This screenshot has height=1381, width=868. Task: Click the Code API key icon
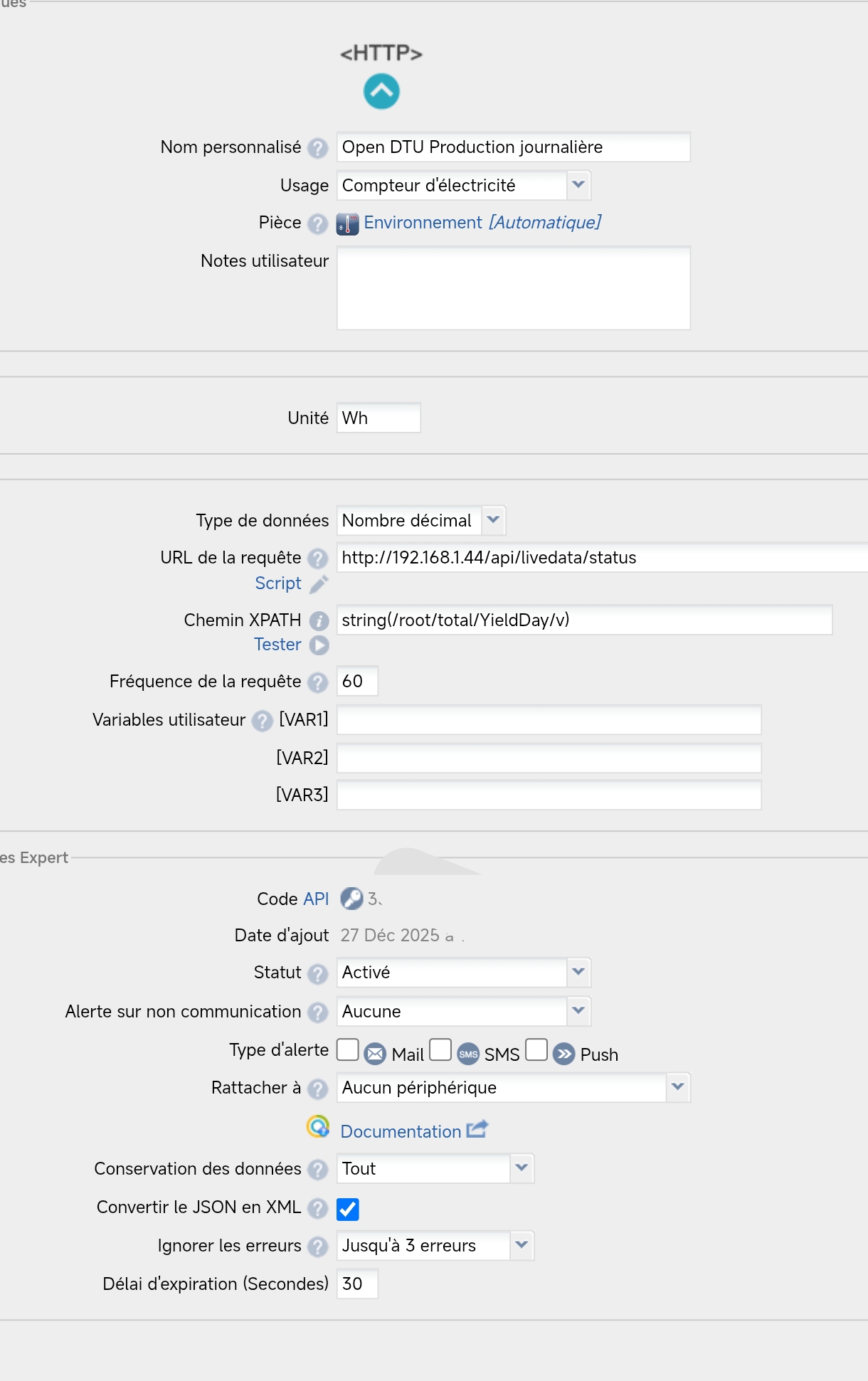[351, 899]
